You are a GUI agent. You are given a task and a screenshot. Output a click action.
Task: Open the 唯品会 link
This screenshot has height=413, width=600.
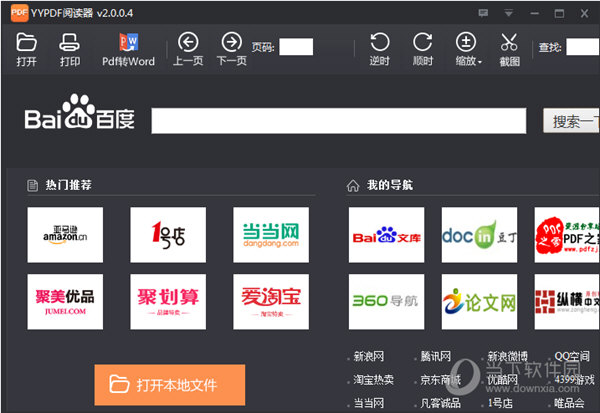569,403
